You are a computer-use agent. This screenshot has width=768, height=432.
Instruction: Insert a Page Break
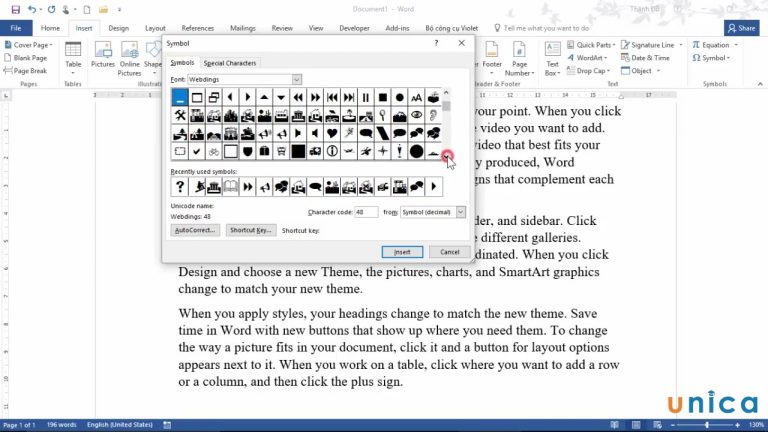[x=25, y=71]
